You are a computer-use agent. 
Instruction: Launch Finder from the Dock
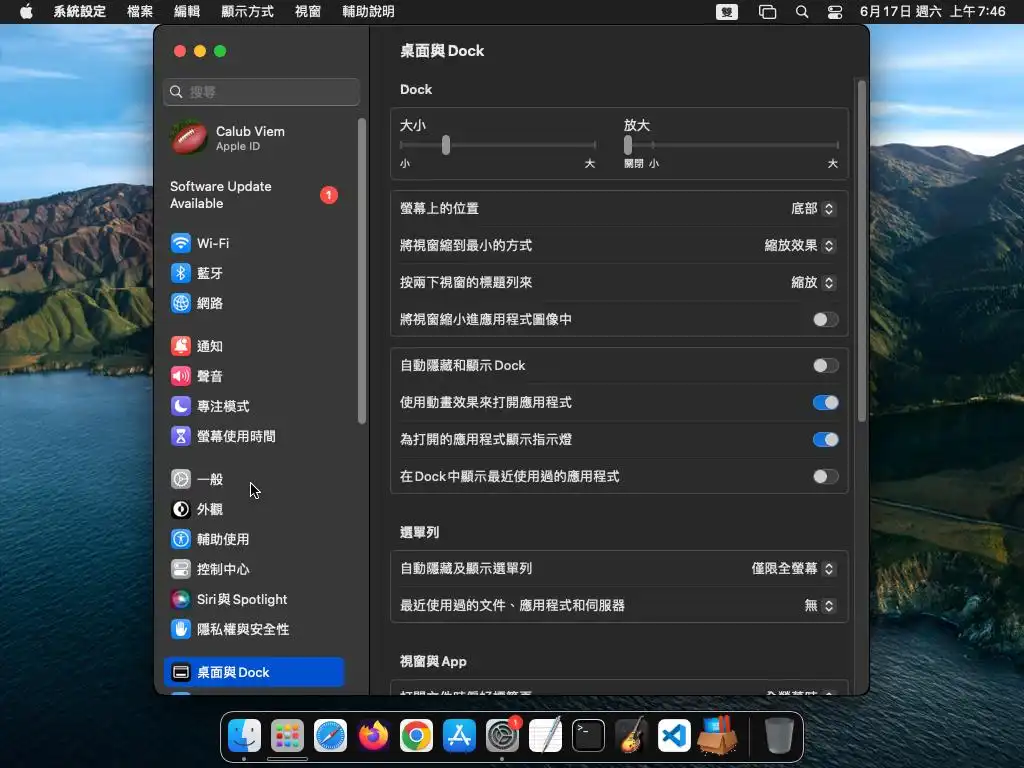coord(244,736)
